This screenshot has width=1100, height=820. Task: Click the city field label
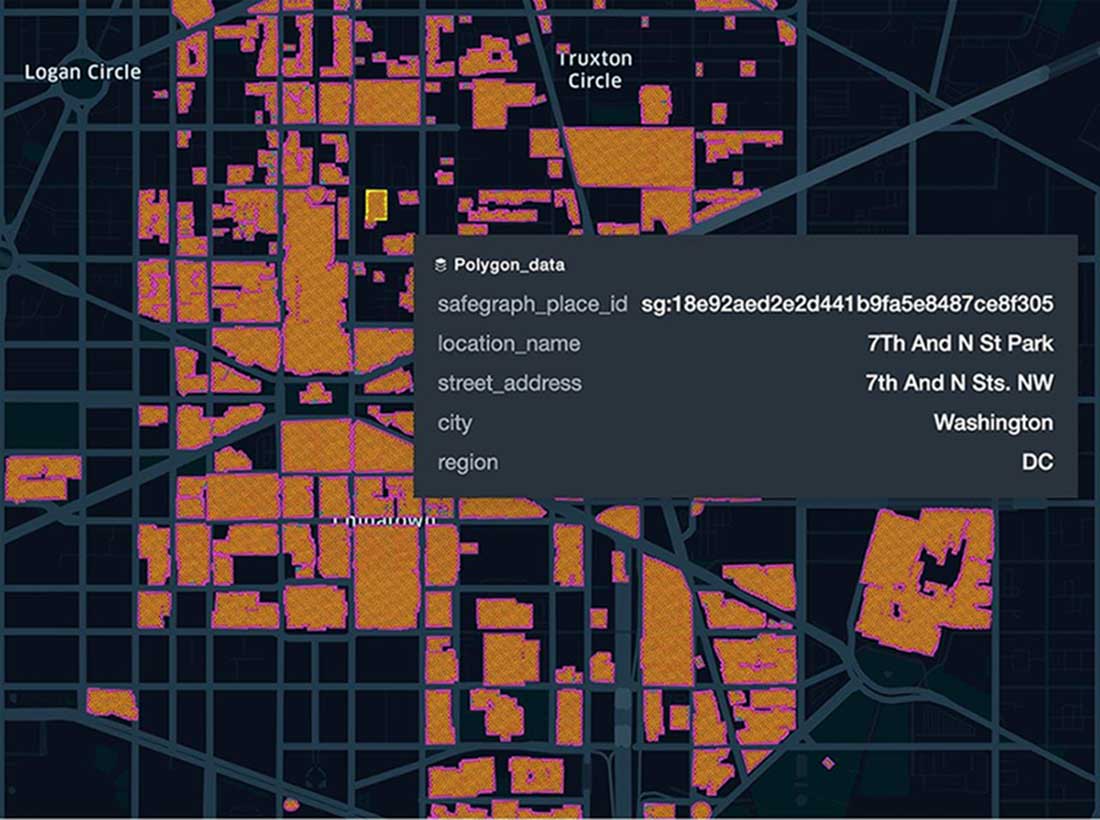(455, 423)
